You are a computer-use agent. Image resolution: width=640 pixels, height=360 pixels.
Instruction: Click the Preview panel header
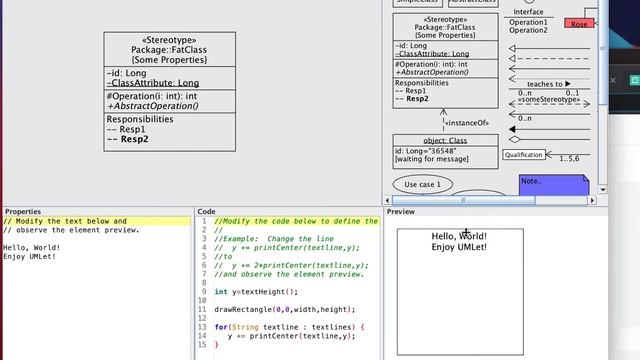point(401,211)
